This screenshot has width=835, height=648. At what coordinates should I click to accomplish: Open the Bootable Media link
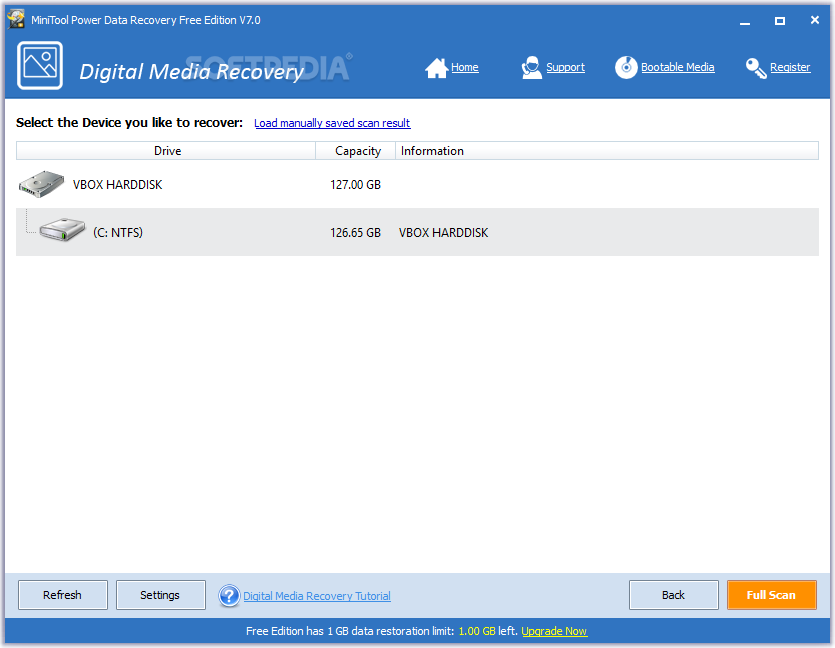click(x=677, y=67)
